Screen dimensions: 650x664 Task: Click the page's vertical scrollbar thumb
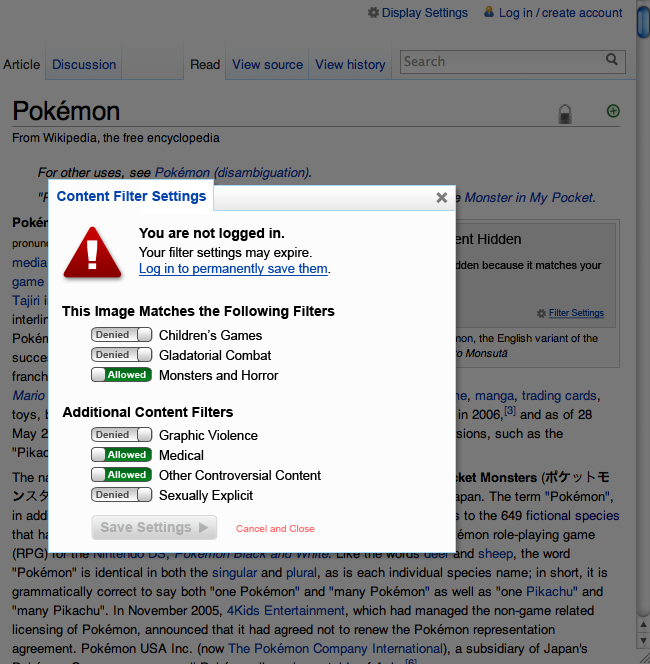643,21
